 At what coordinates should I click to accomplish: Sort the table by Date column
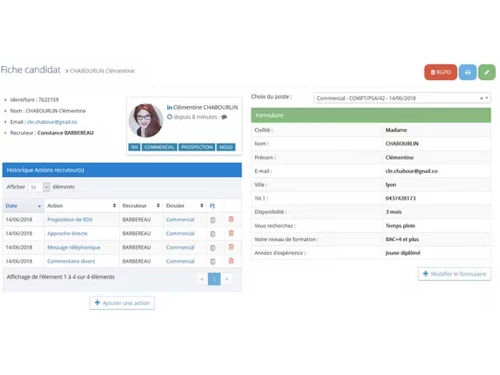coord(23,206)
